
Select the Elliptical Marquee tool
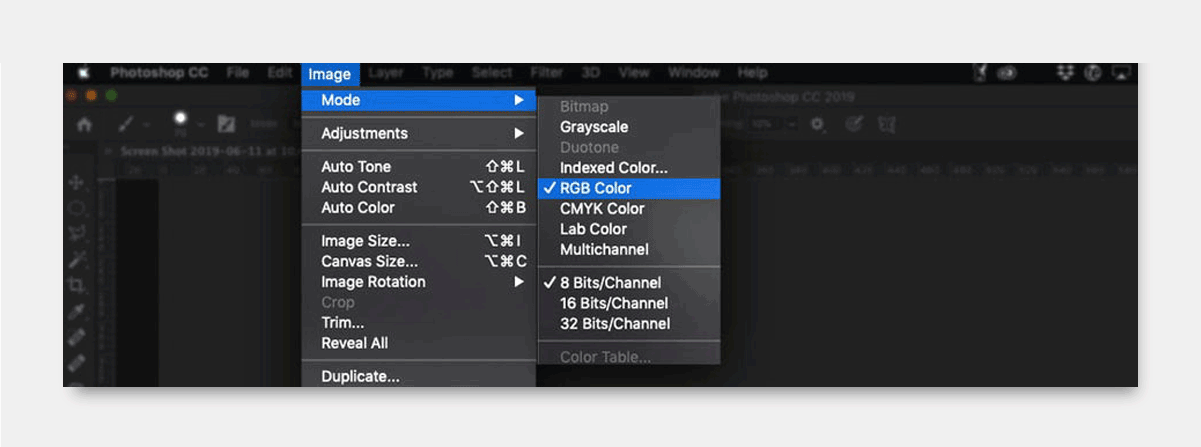click(x=77, y=209)
